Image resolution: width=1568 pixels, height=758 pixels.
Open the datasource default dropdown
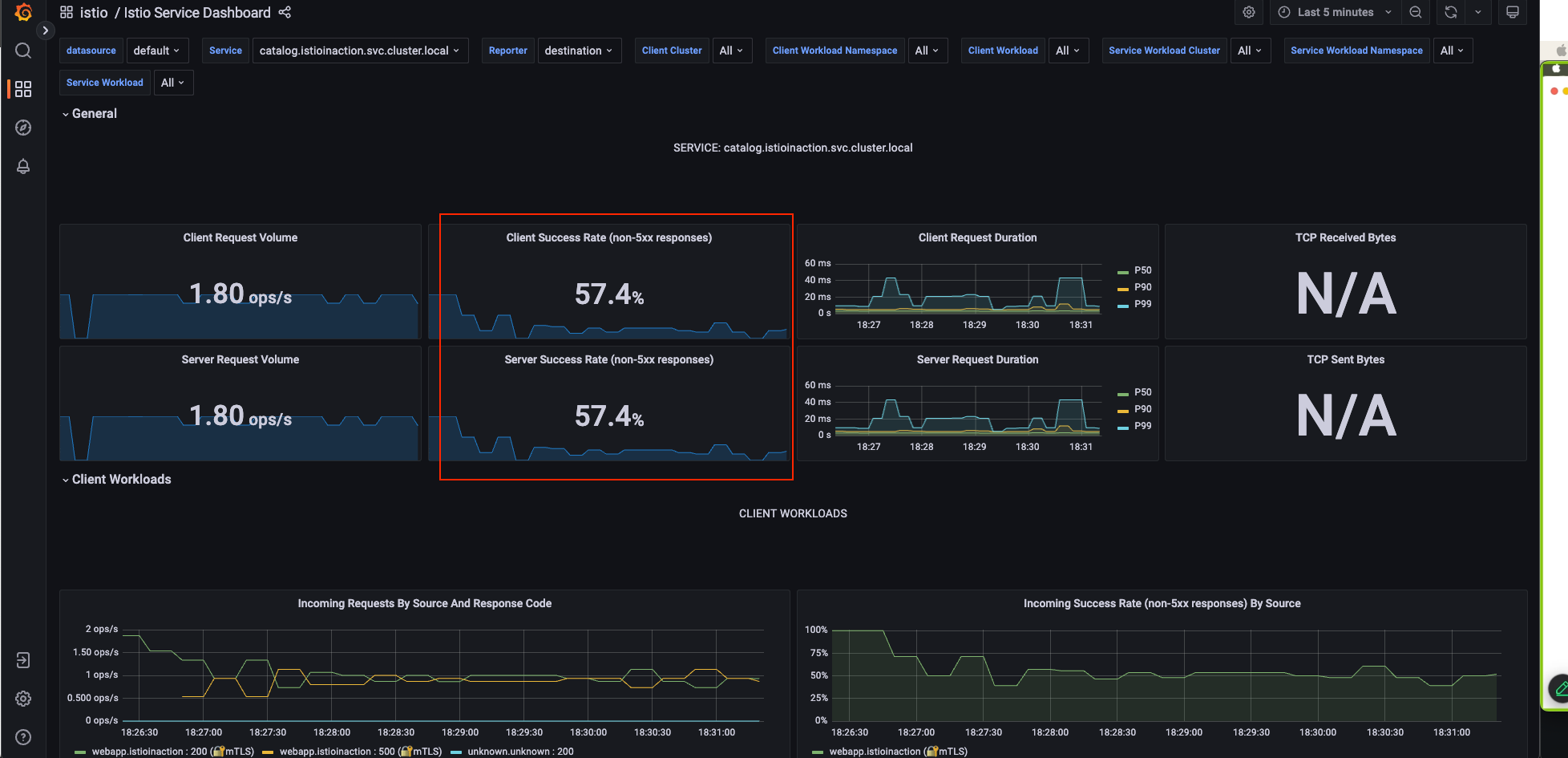click(x=157, y=51)
